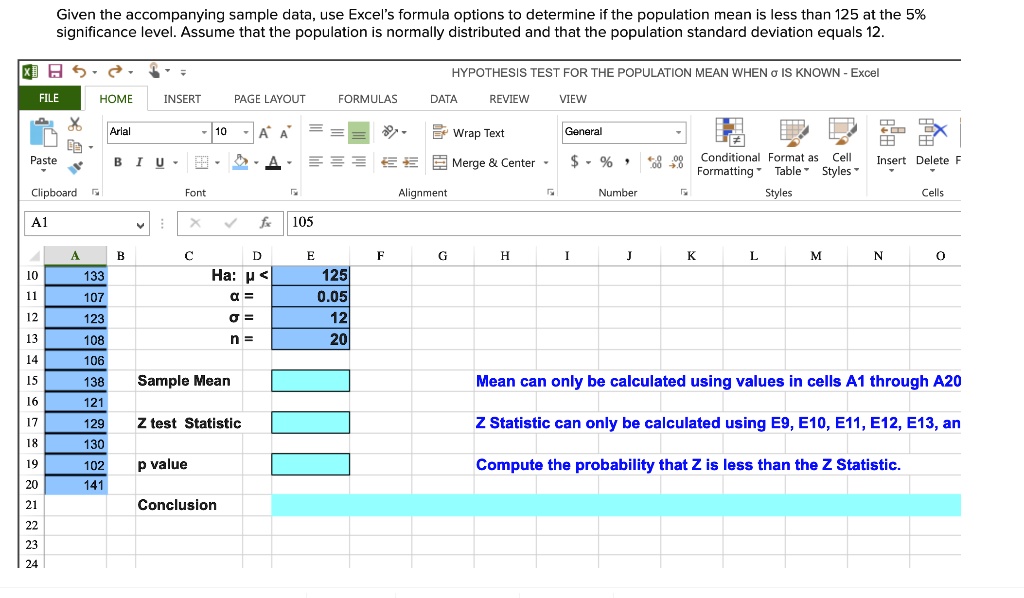
Task: Click the Increase Decimal icon
Action: (x=655, y=161)
